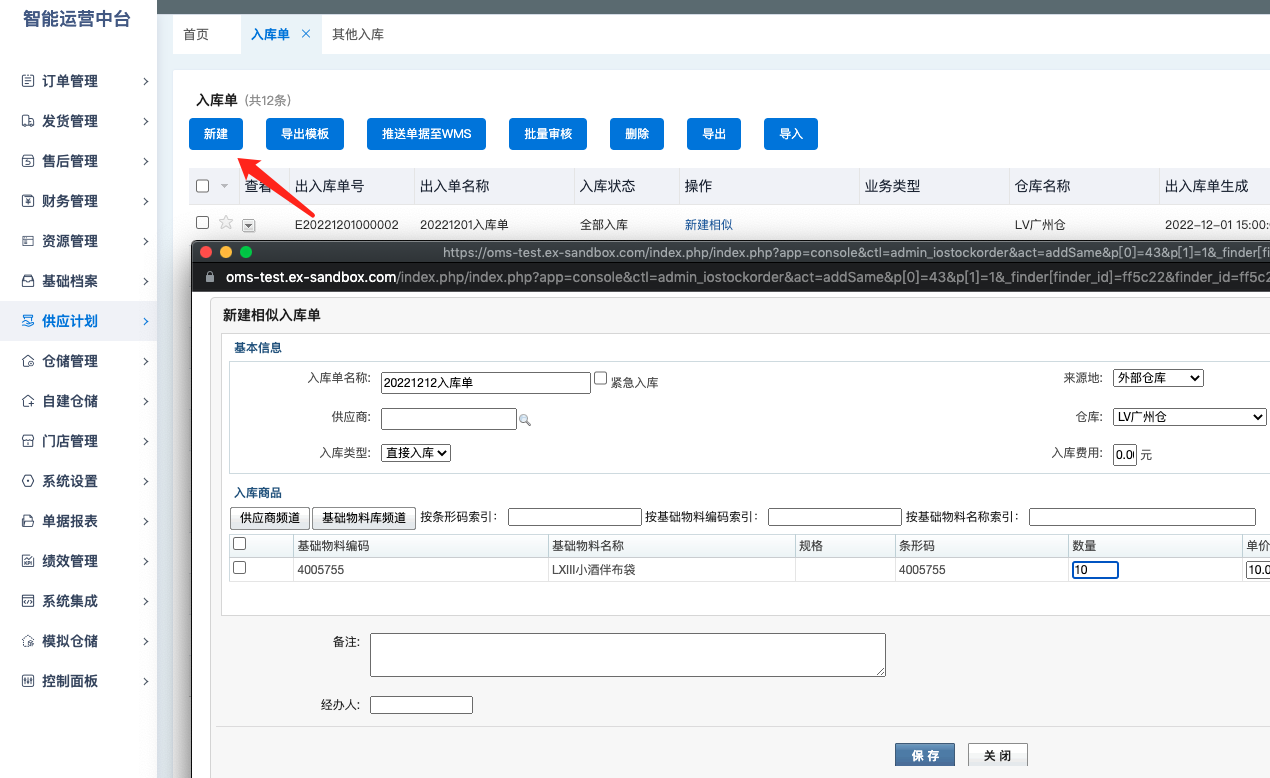Click the 批量审核 button

548,134
